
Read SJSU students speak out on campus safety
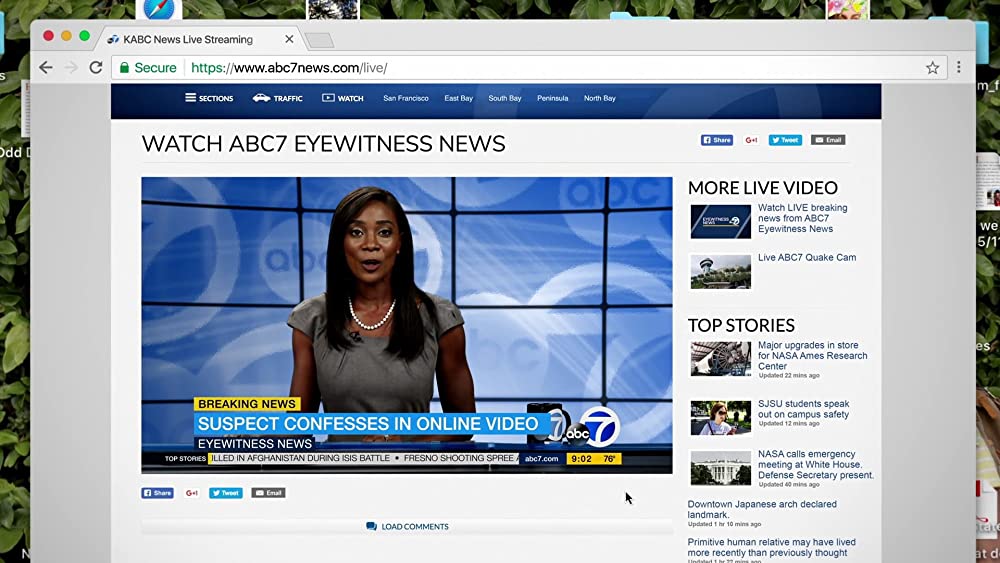tap(804, 409)
